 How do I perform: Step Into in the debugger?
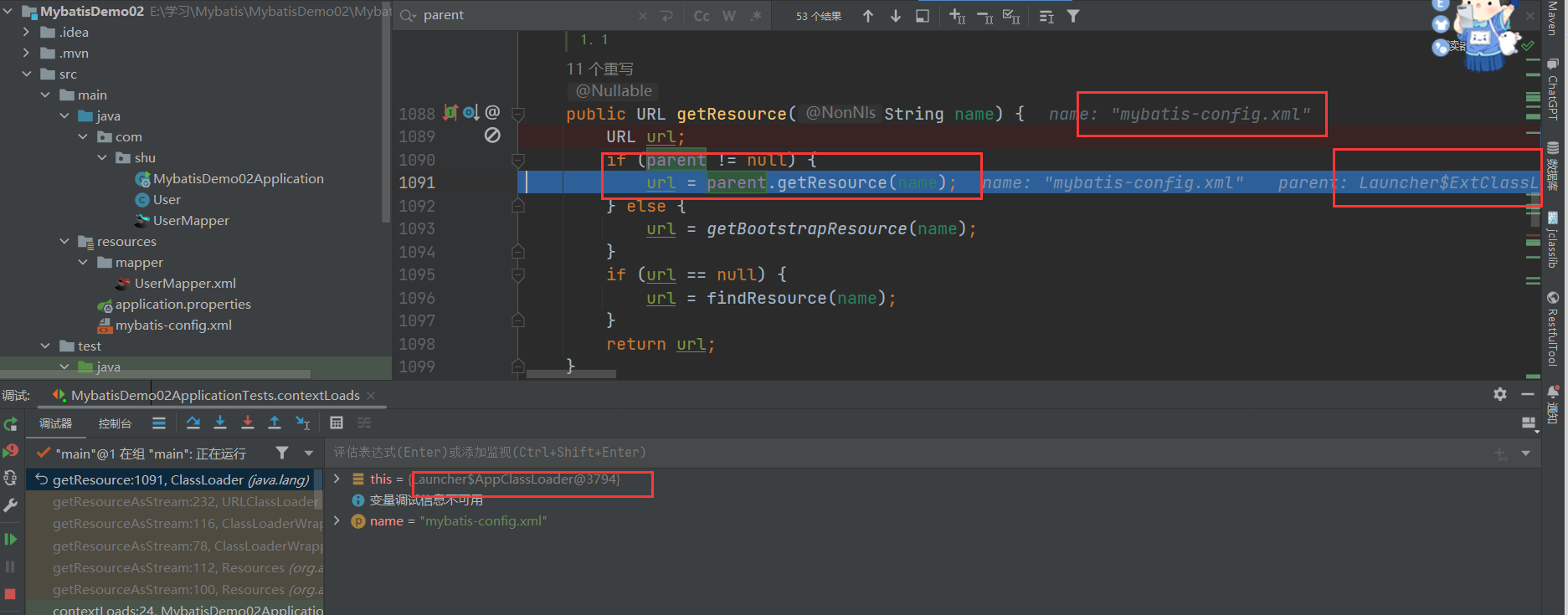(x=220, y=423)
